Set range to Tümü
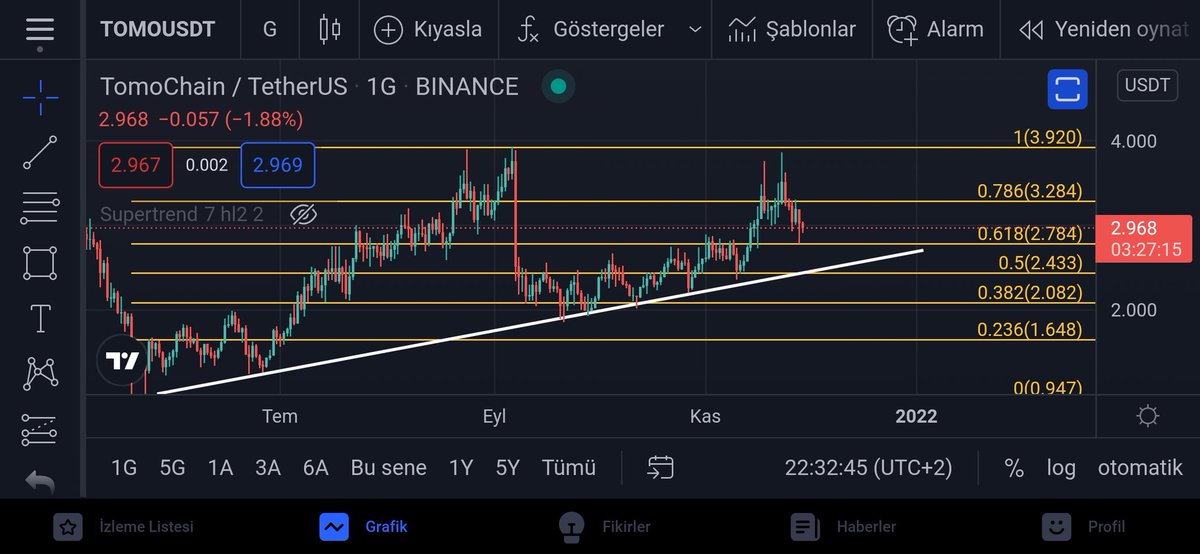Viewport: 1200px width, 554px height. pos(569,468)
